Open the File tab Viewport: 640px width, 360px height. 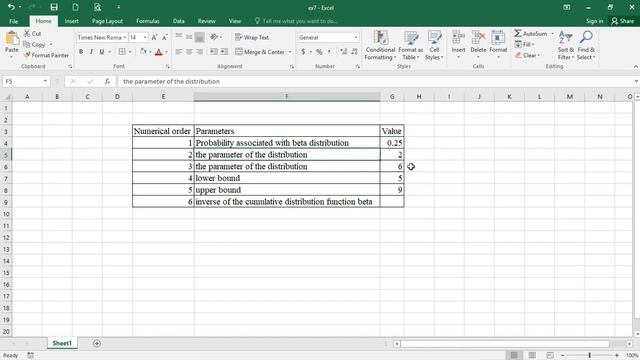tap(13, 21)
